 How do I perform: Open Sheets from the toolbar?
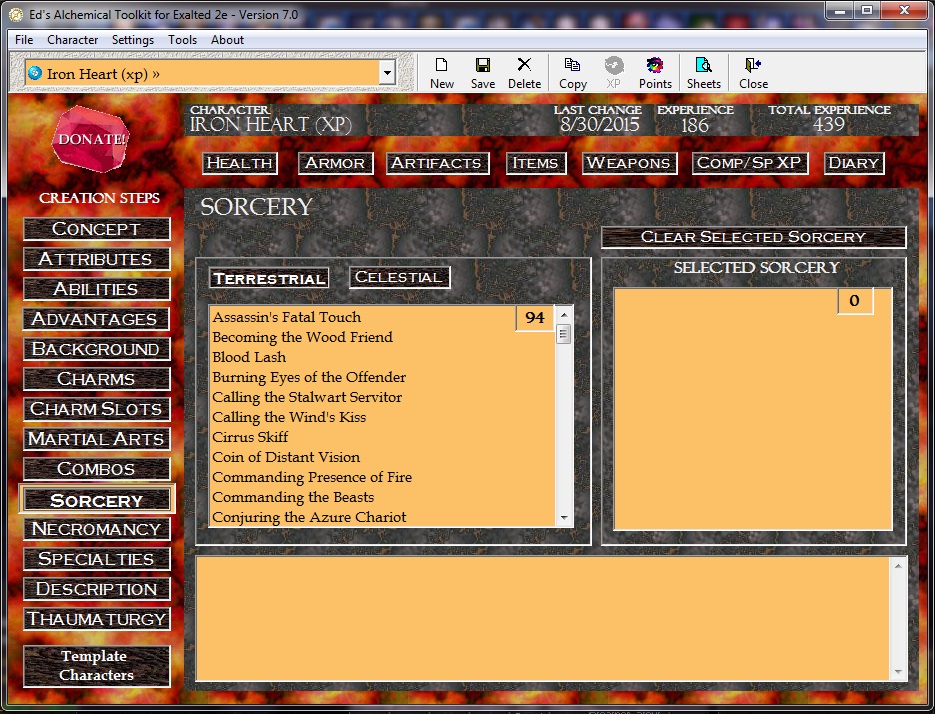coord(704,73)
